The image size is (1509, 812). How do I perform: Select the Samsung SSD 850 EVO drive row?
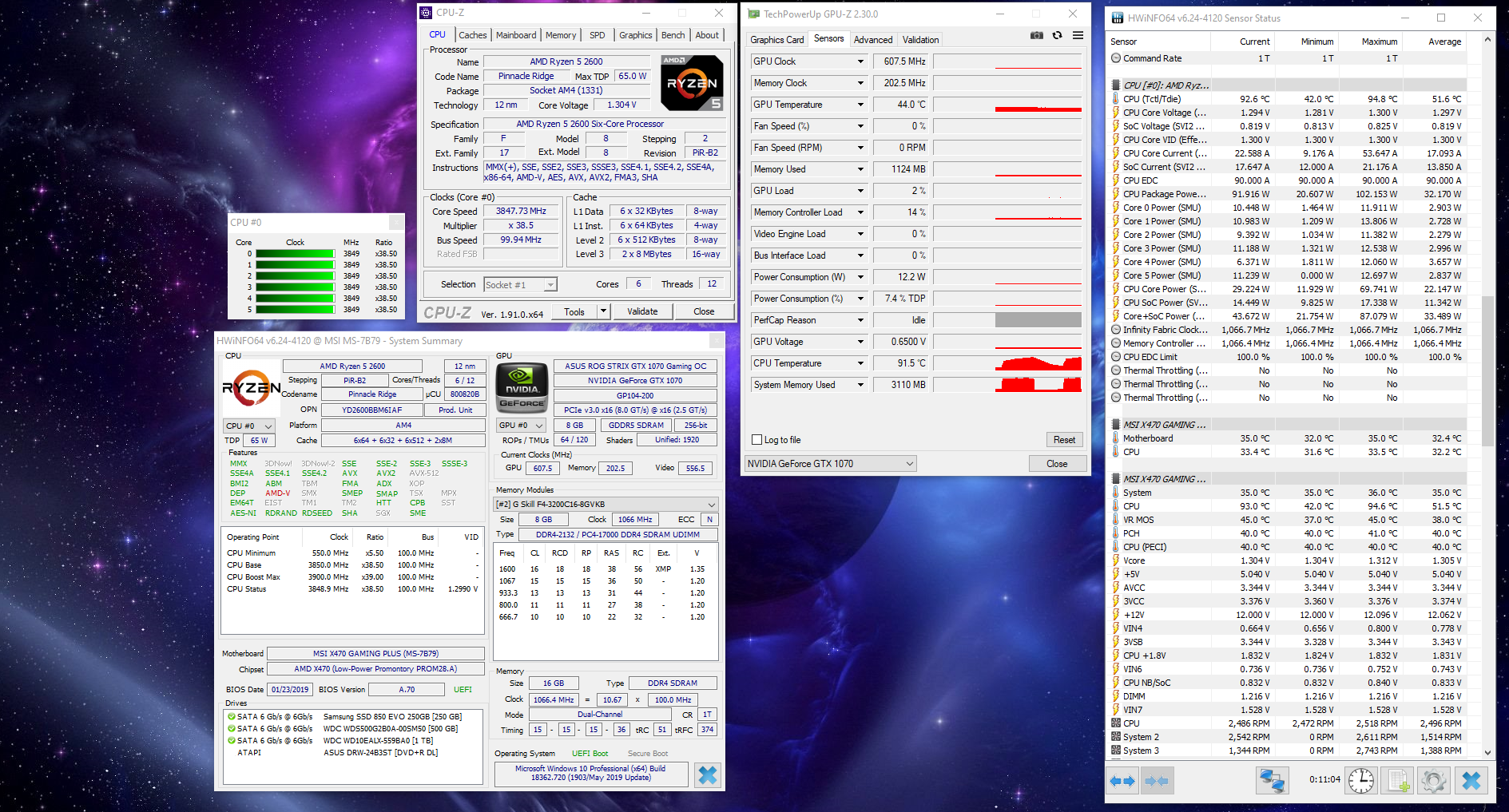point(353,716)
